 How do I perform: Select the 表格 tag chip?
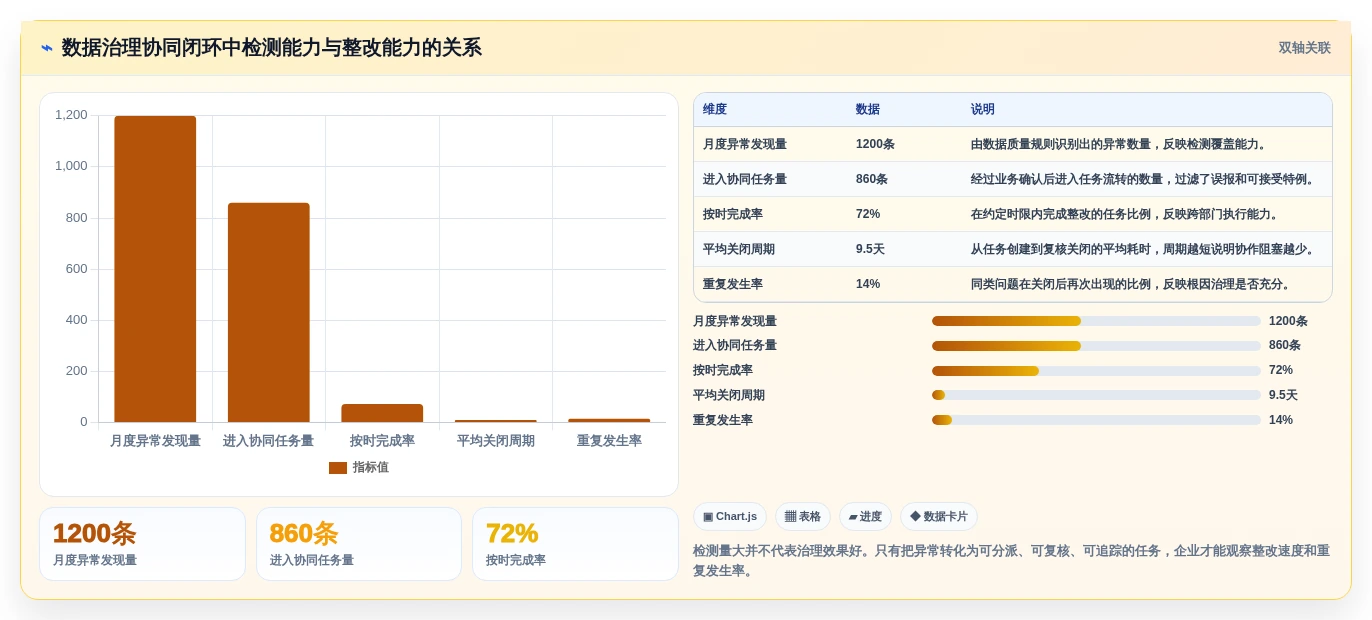tap(803, 517)
